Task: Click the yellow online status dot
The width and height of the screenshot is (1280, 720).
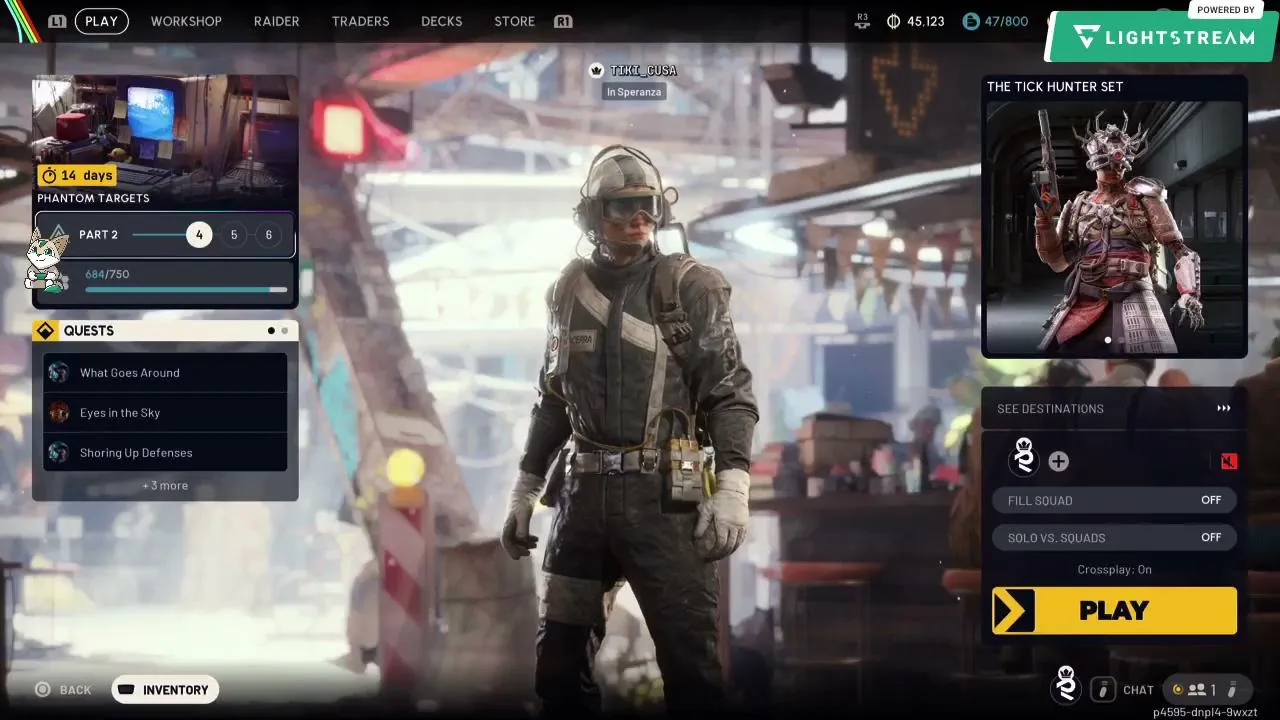Action: (x=1177, y=689)
